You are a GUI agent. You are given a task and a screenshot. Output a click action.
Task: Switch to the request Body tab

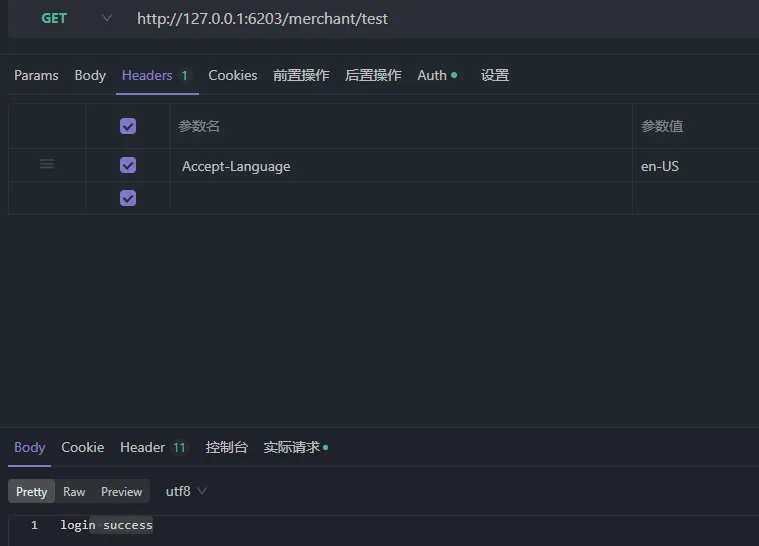90,76
